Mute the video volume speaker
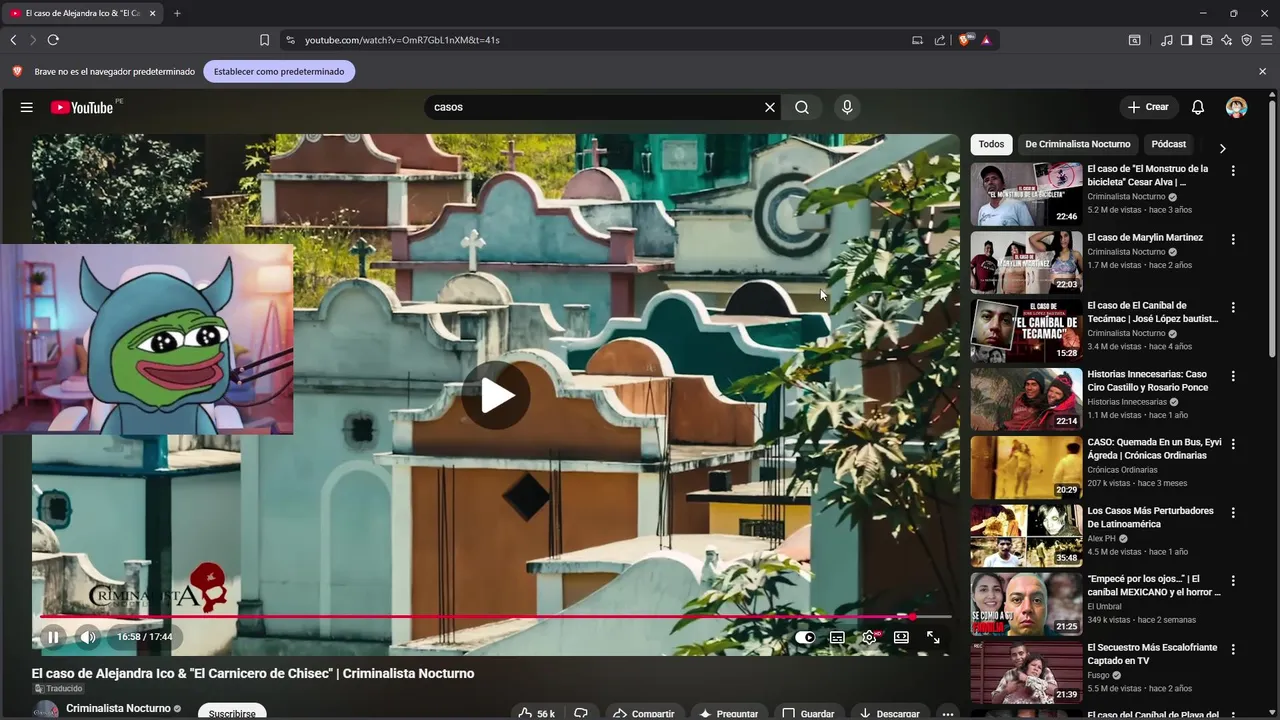 [89, 637]
